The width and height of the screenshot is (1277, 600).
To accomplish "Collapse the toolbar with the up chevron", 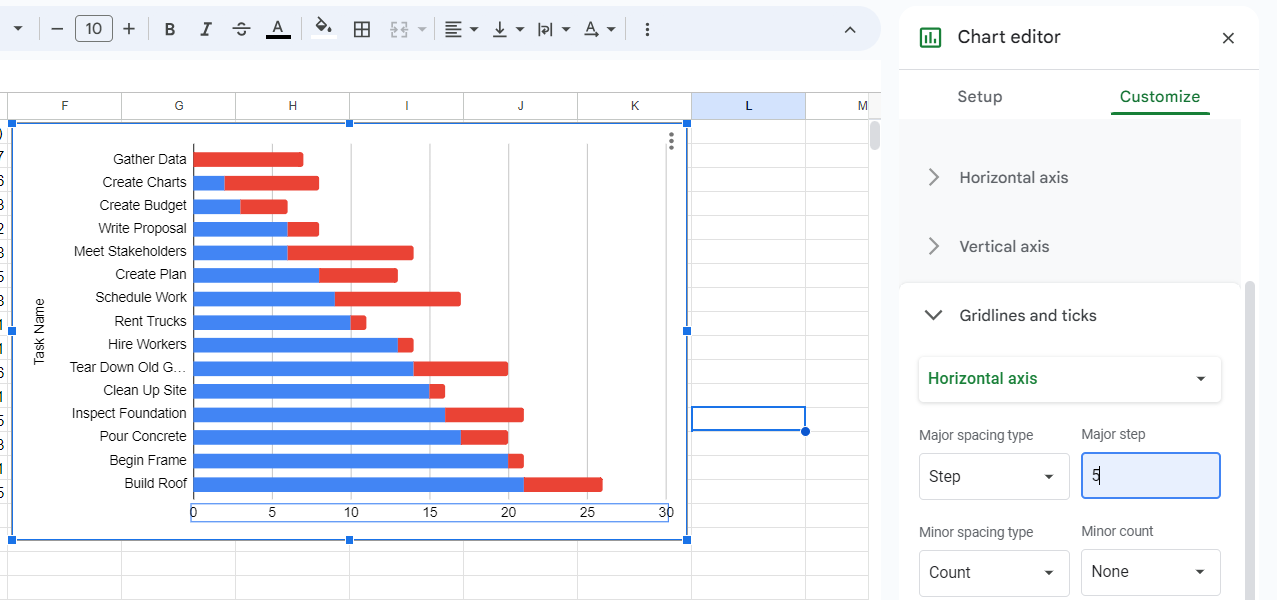I will tap(850, 29).
